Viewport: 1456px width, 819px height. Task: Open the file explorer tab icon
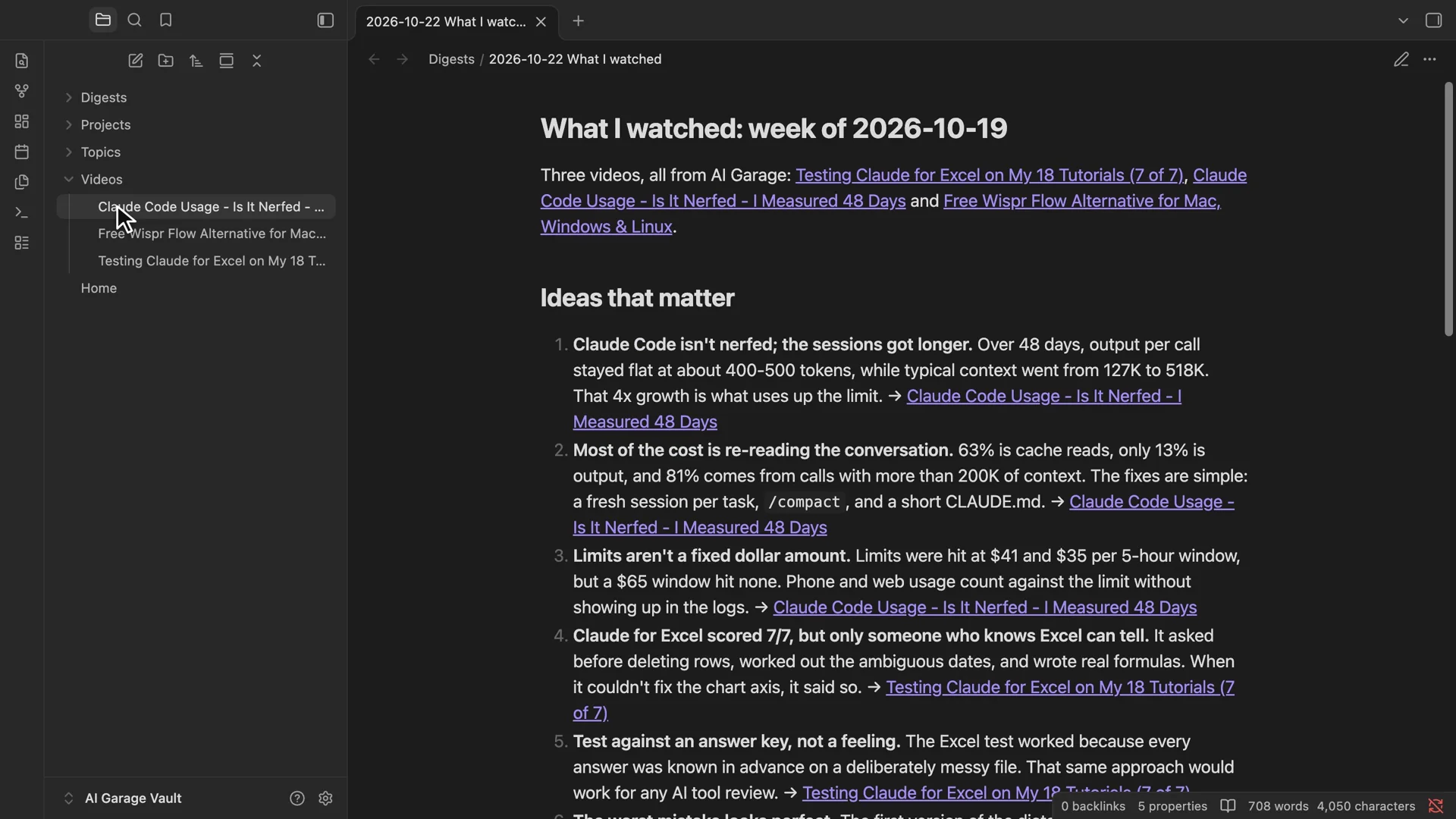click(103, 20)
